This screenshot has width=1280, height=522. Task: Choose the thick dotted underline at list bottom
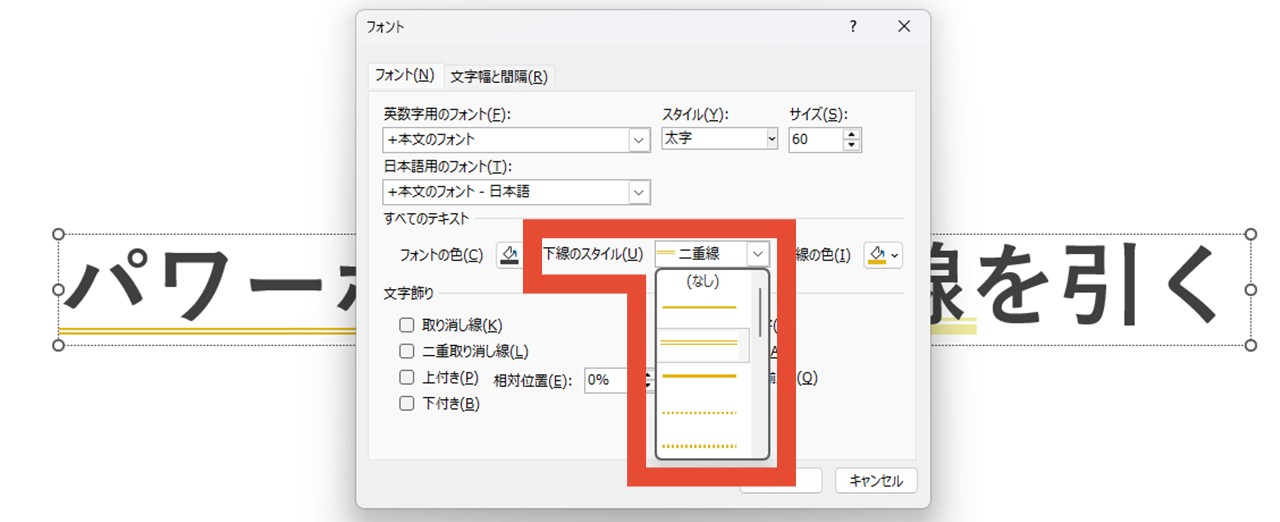699,445
